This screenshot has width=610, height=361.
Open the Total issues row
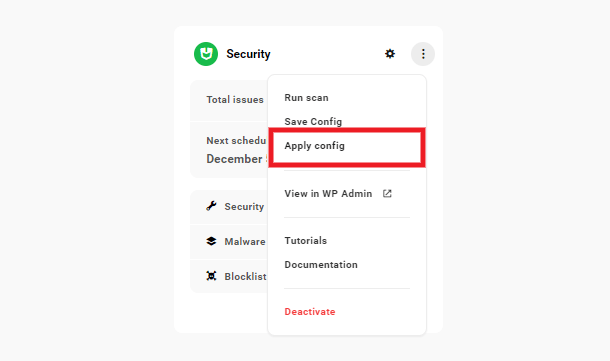pyautogui.click(x=229, y=100)
